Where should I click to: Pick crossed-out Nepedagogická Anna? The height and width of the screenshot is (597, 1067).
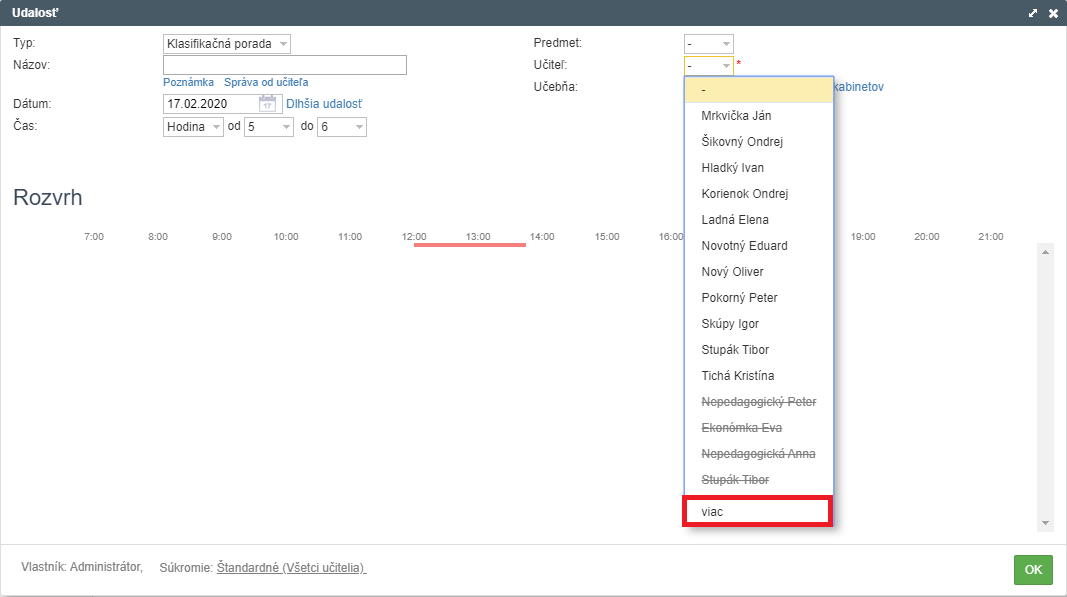click(x=759, y=453)
